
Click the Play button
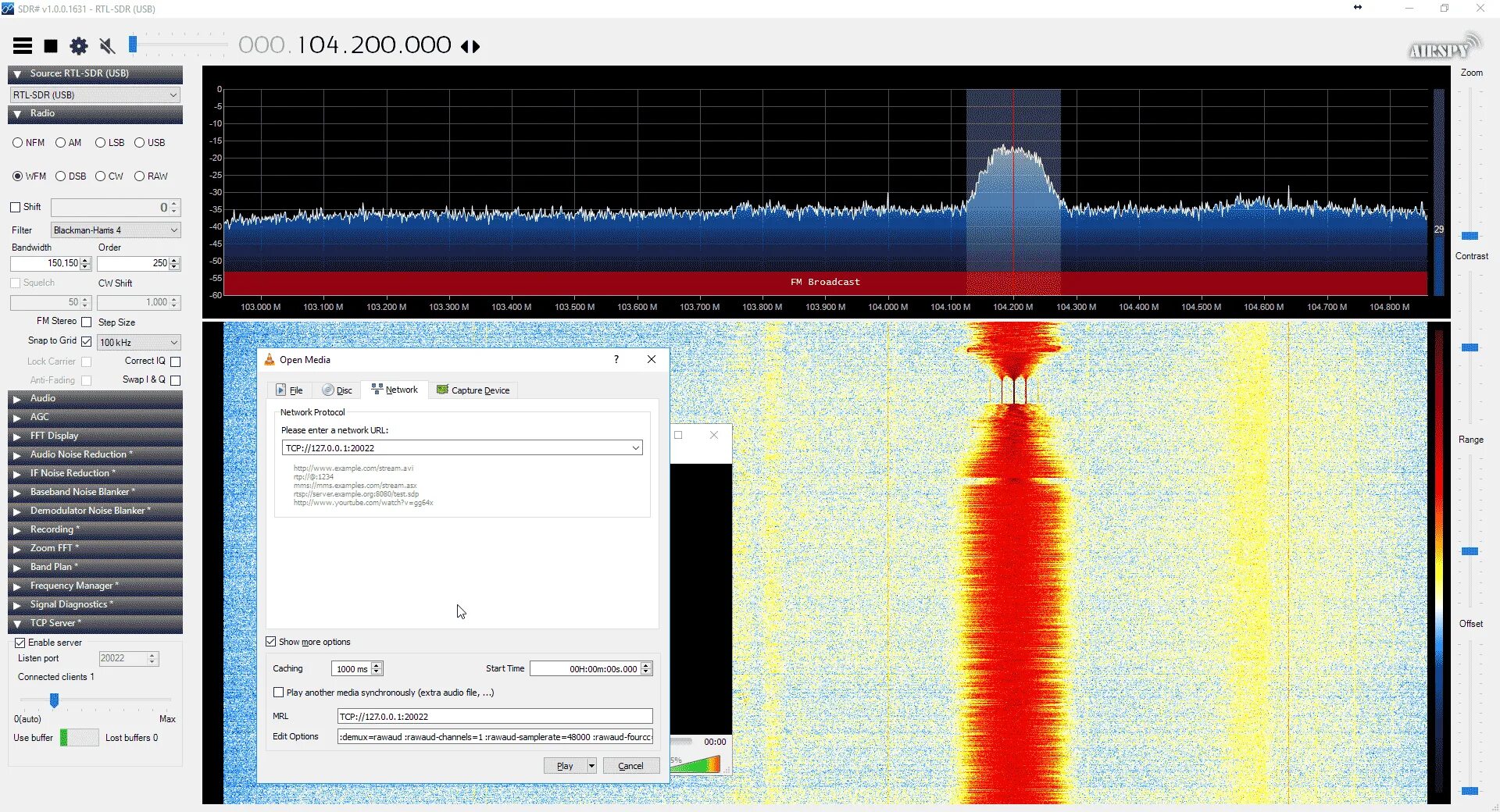(565, 766)
